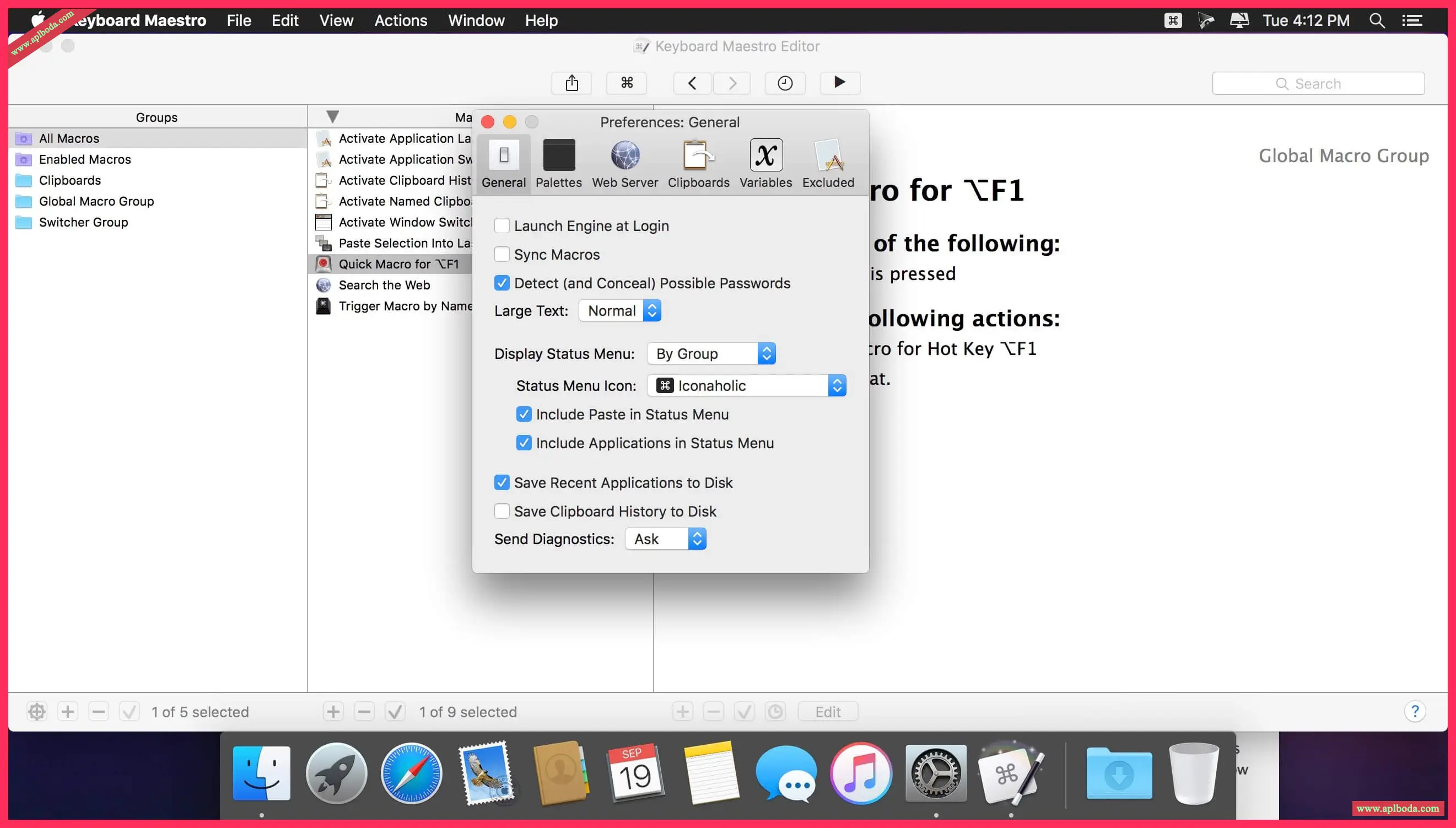Image resolution: width=1456 pixels, height=828 pixels.
Task: Open the Help menu
Action: [541, 20]
